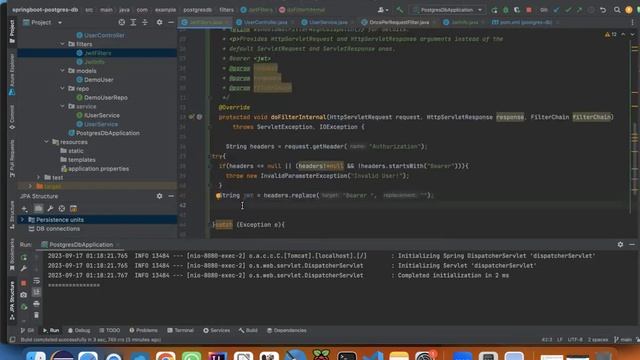Toggle the Commit side stripe button
640x360 pixels.
tap(12, 118)
